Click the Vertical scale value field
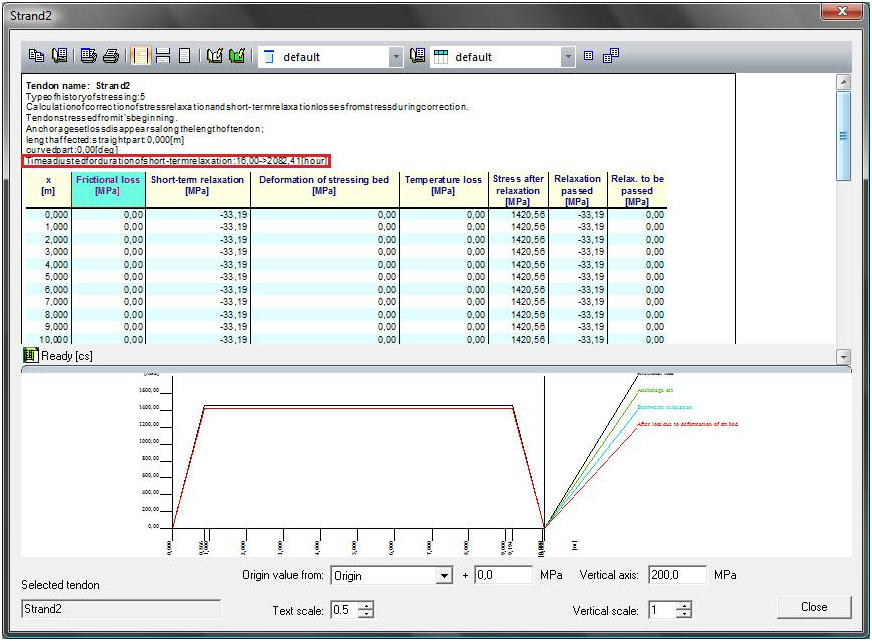The image size is (872, 641). (663, 610)
